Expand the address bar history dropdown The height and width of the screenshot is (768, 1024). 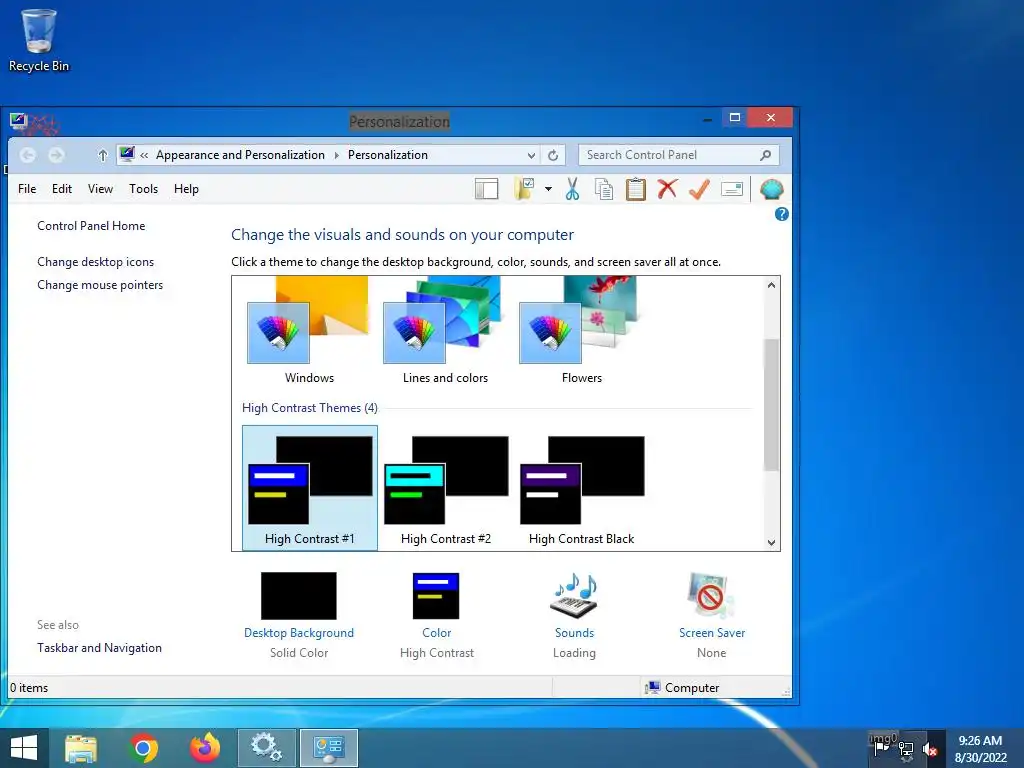[532, 155]
